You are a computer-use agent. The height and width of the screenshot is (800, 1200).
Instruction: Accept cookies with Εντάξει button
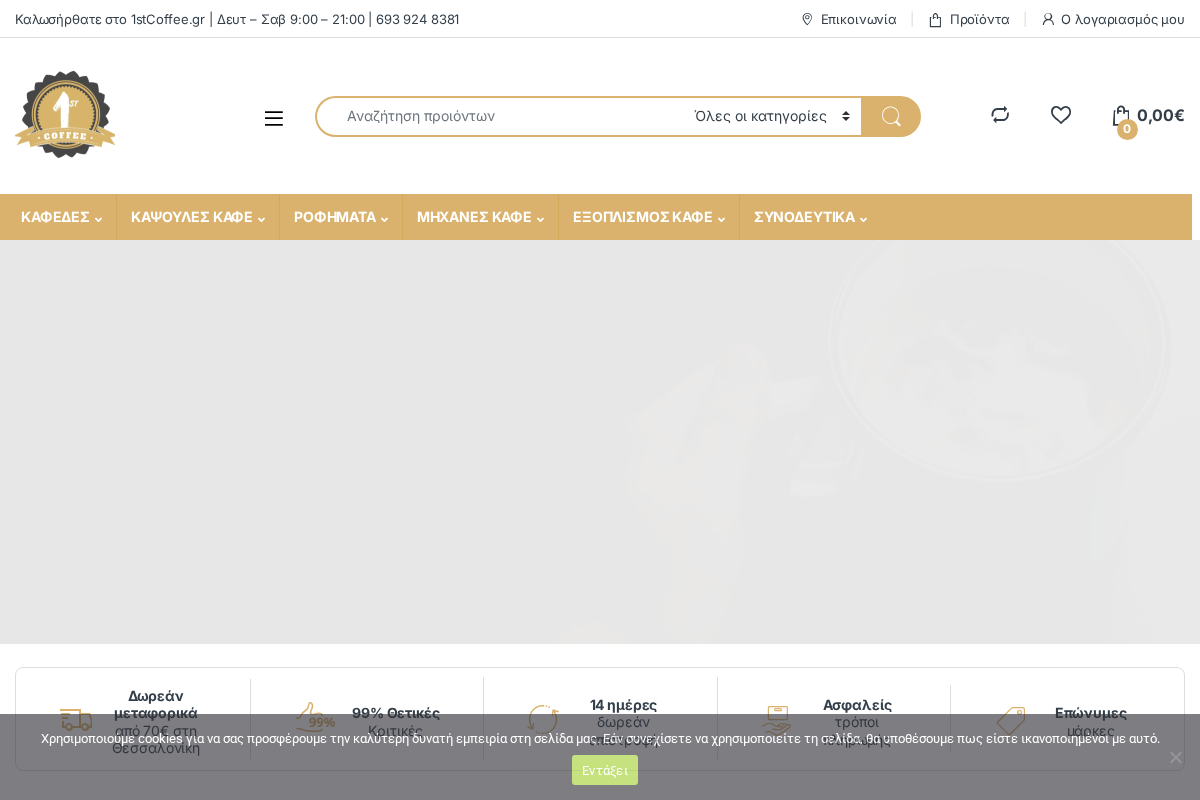(605, 770)
